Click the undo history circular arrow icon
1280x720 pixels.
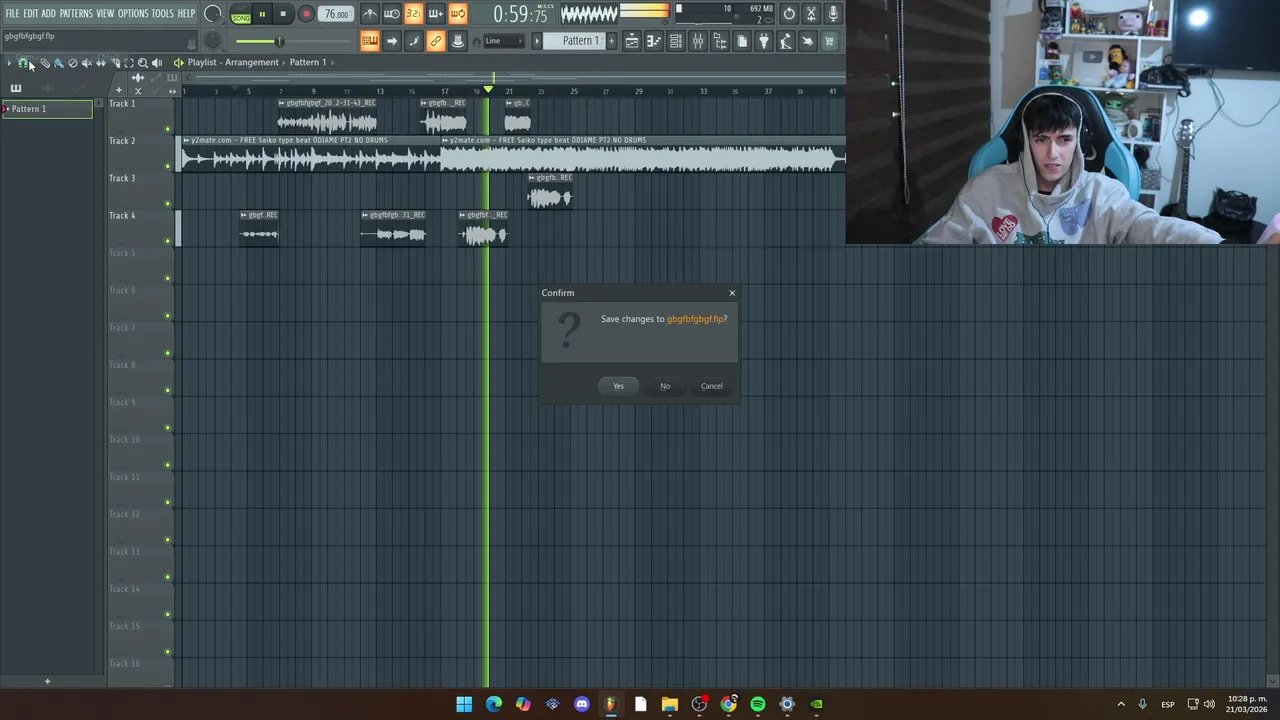(x=789, y=14)
